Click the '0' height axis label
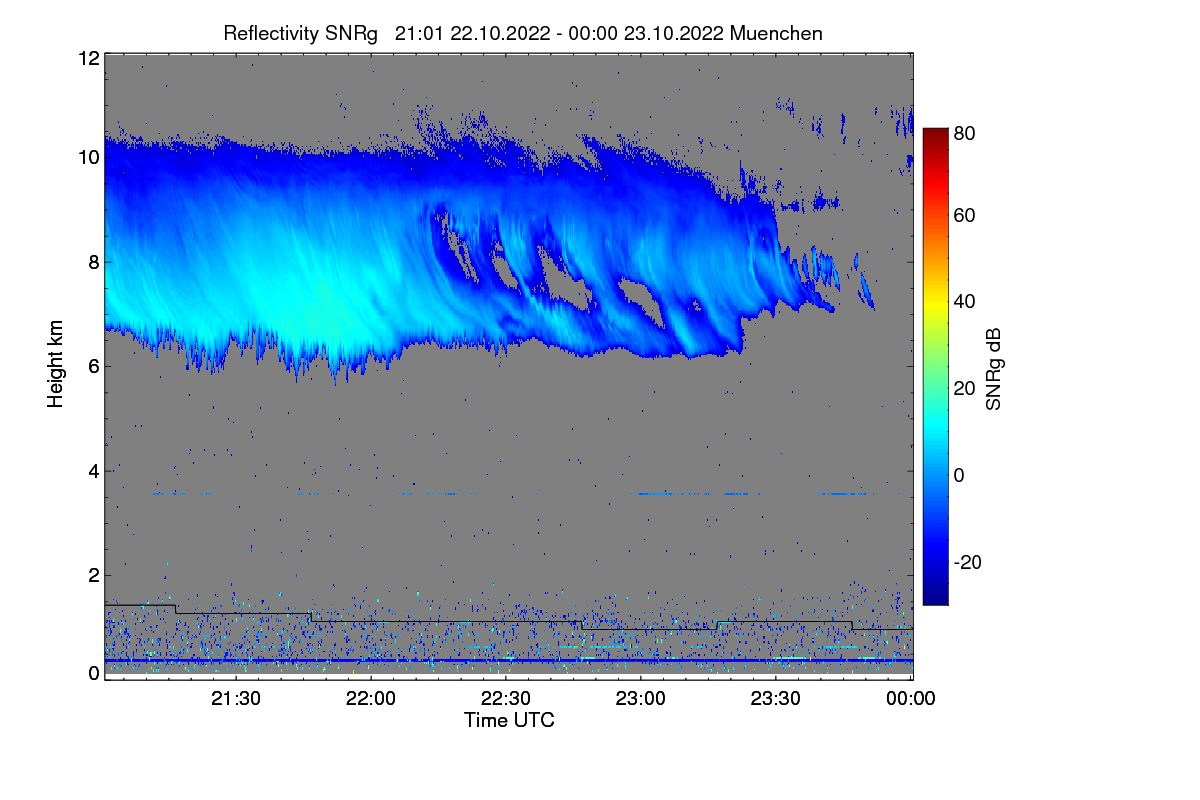Image resolution: width=1200 pixels, height=800 pixels. pos(93,673)
